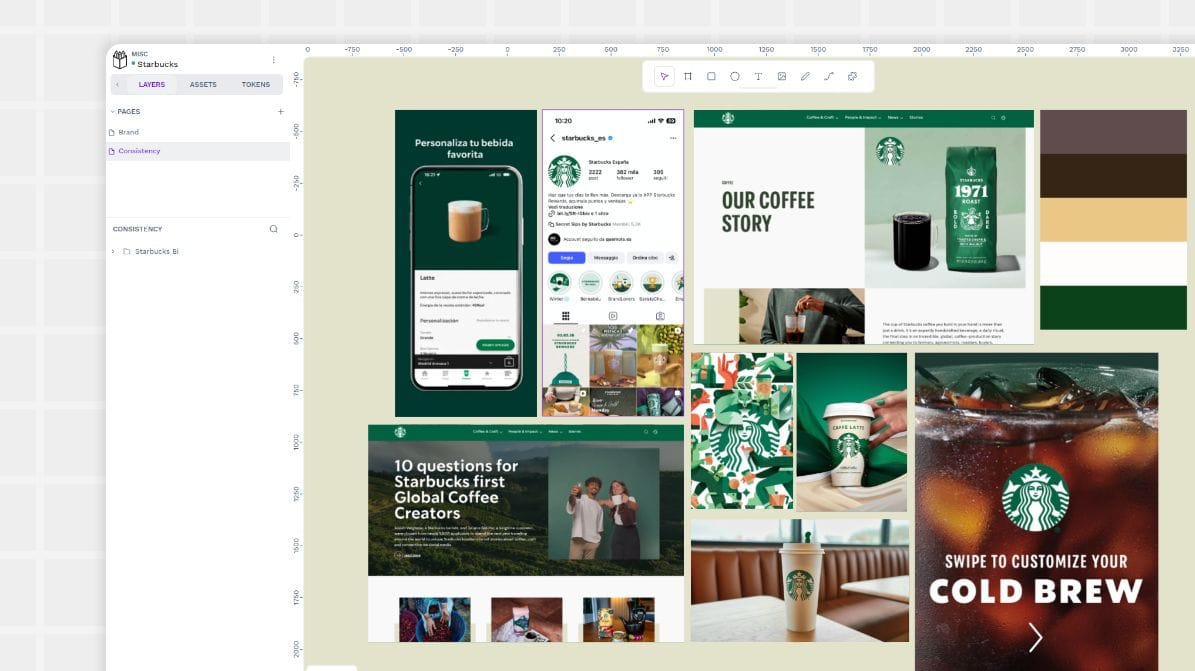Screen dimensions: 1195x671
Task: Expand the Starbucks Bi layer group
Action: (112, 251)
